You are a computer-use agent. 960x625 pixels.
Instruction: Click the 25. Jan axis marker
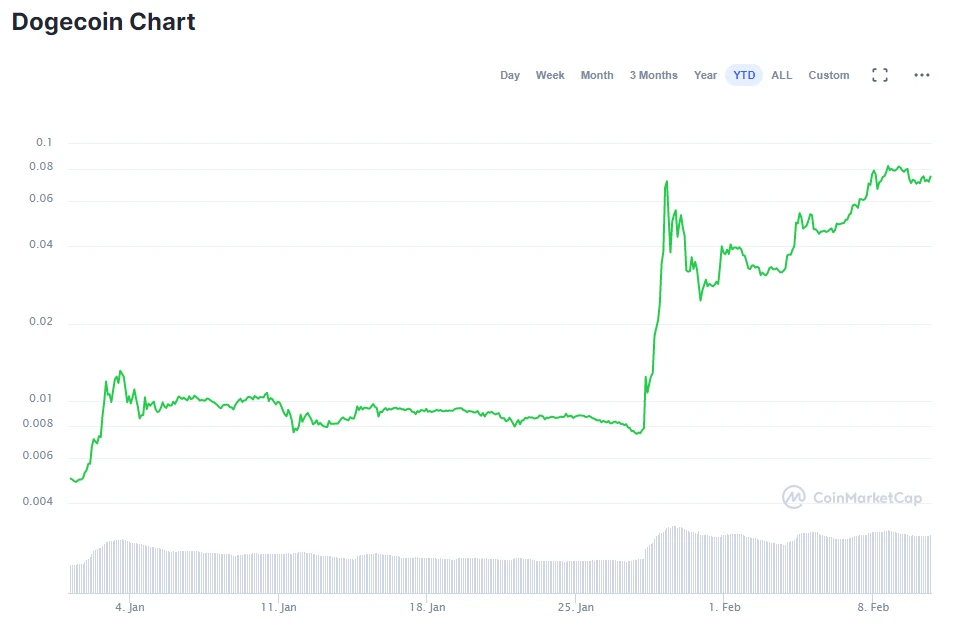pos(576,607)
